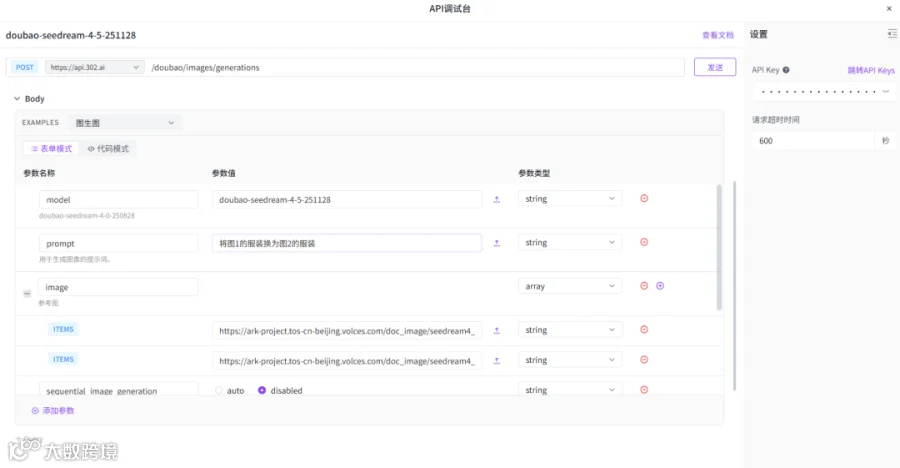This screenshot has height=468, width=900.
Task: Add new item to image array
Action: 660,286
